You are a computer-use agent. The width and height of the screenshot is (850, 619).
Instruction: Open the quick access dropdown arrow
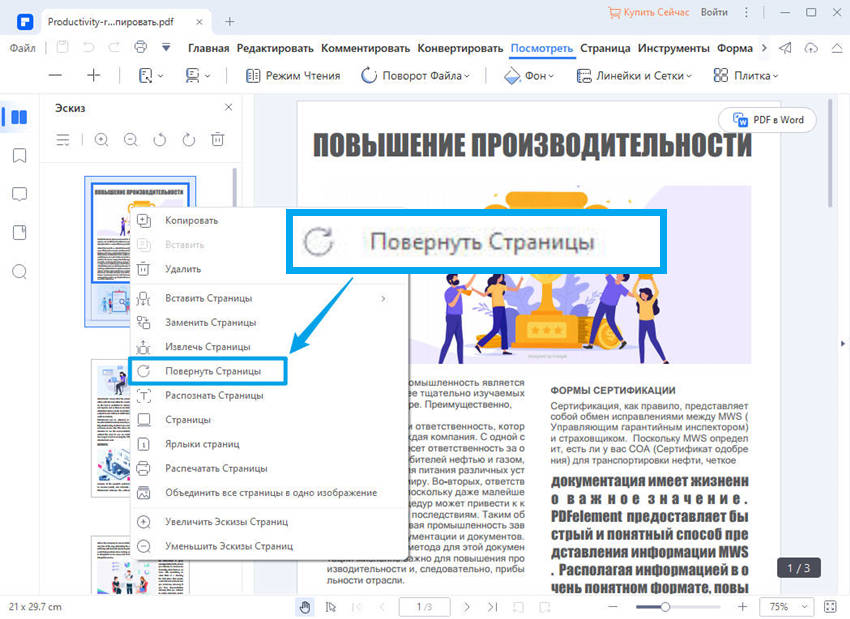coord(166,48)
